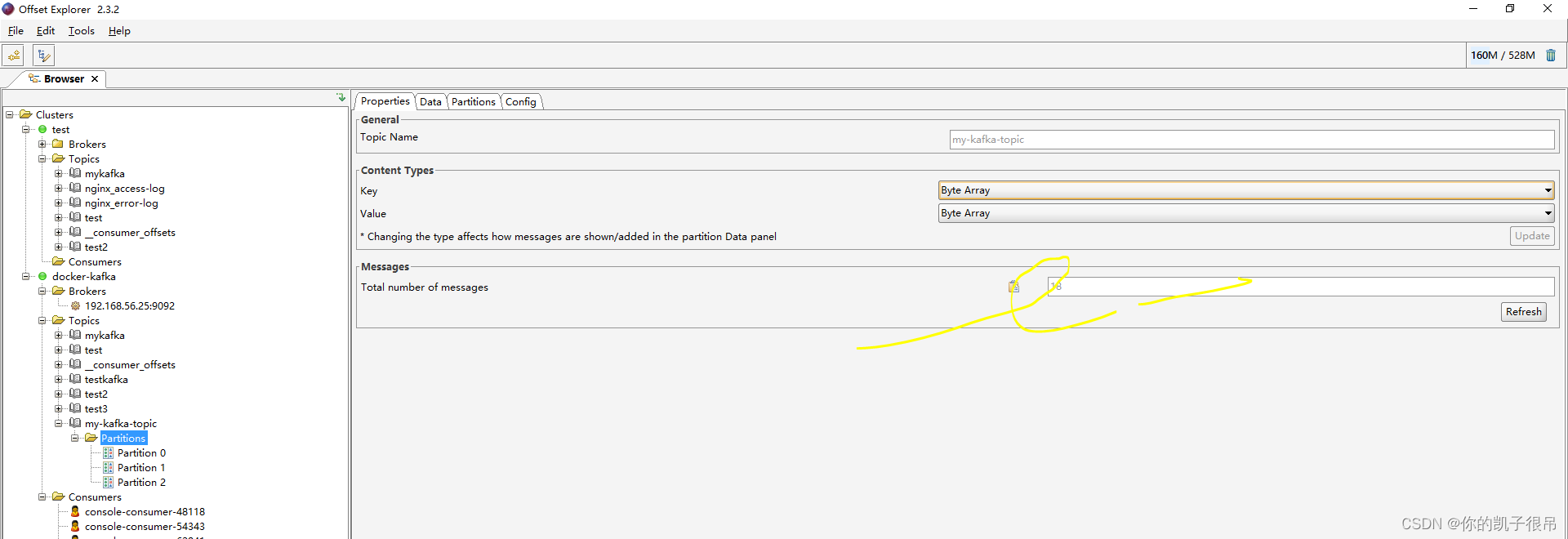This screenshot has width=1568, height=539.
Task: Collapse the Consumers folder under docker-kafka
Action: tap(42, 497)
